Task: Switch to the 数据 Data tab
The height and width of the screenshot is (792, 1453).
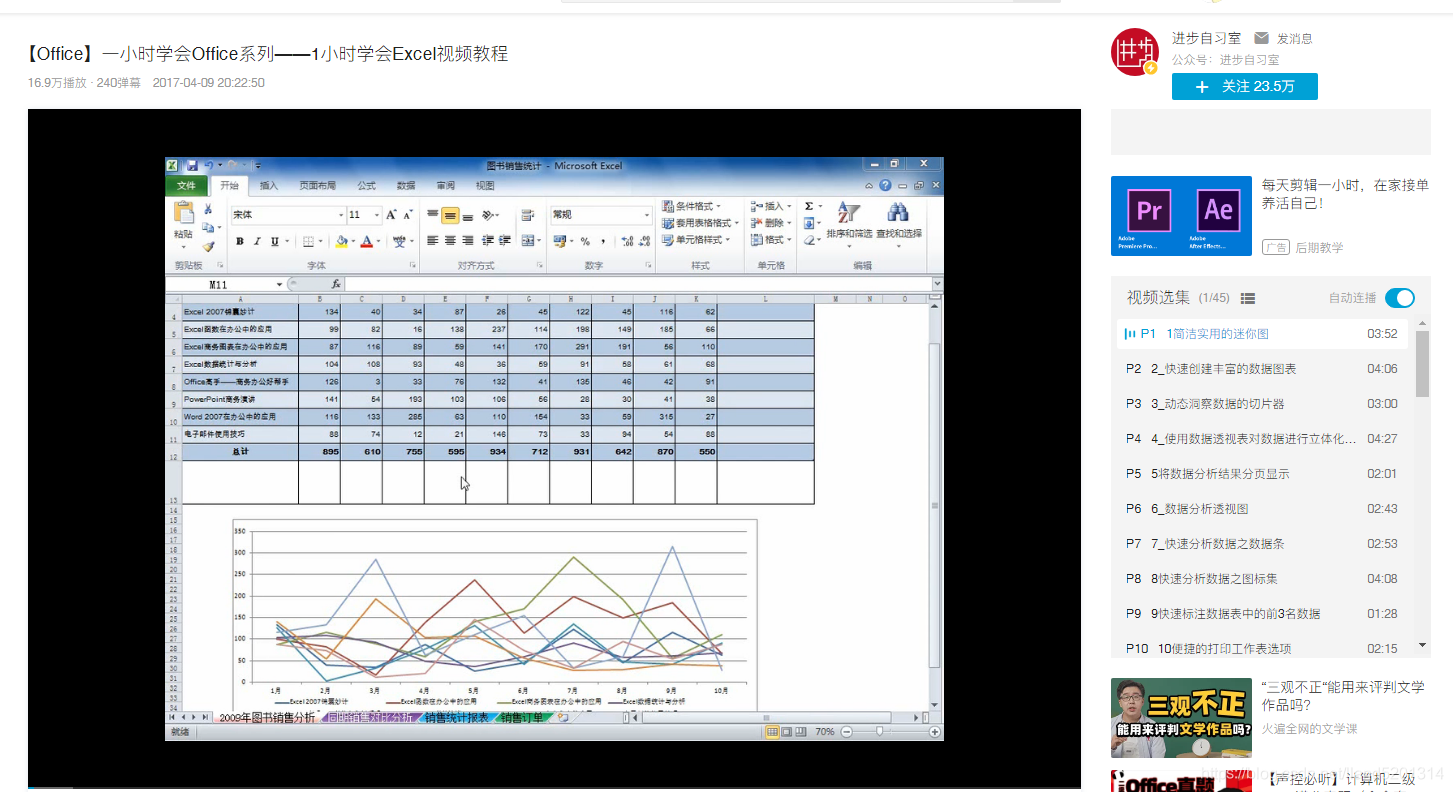Action: click(x=406, y=186)
